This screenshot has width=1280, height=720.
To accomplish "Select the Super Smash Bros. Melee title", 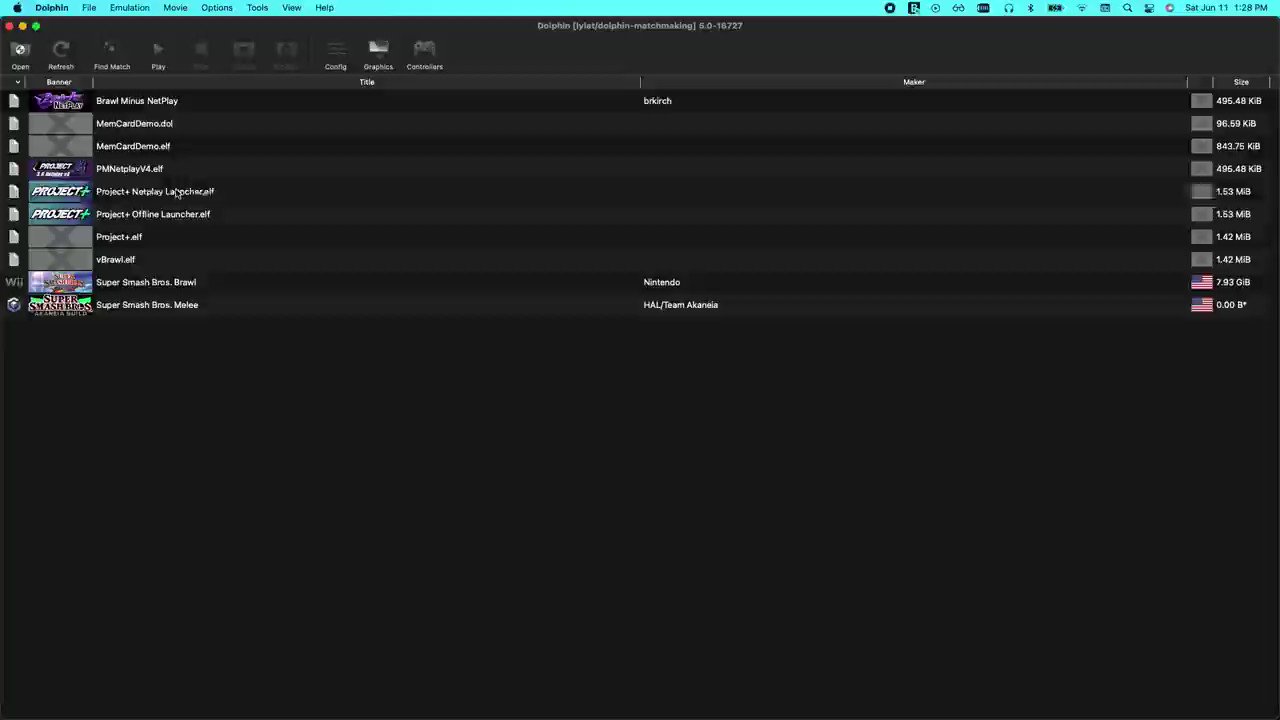I will tap(147, 305).
